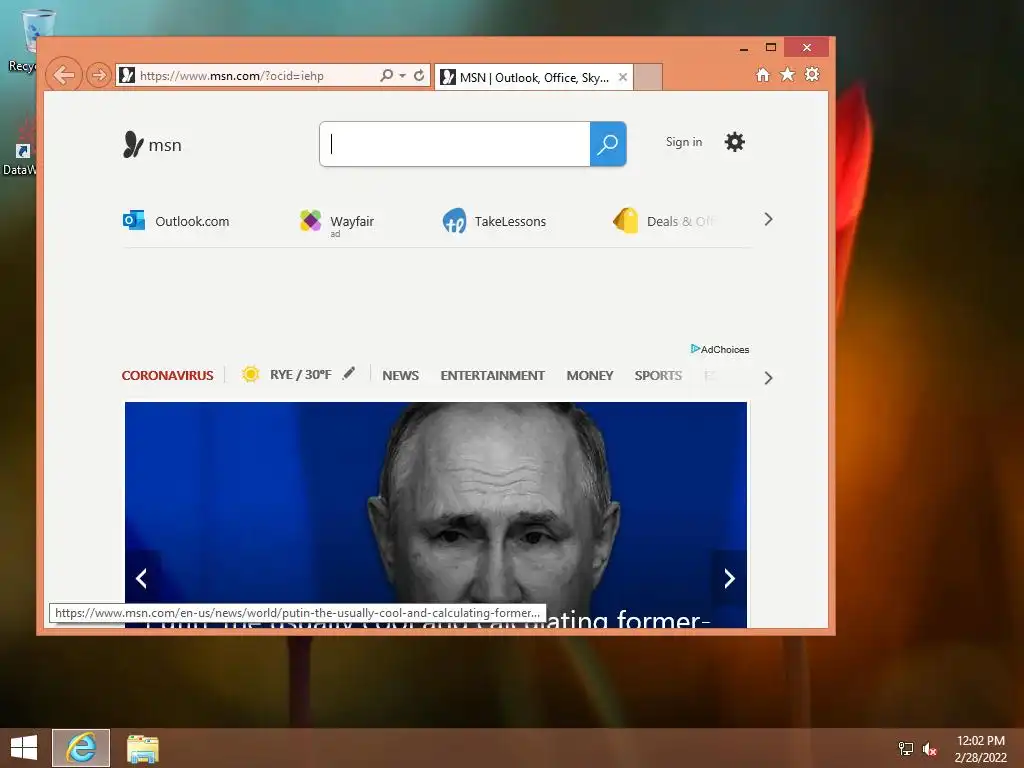Open the Windows Start button
The image size is (1024, 768).
(24, 748)
